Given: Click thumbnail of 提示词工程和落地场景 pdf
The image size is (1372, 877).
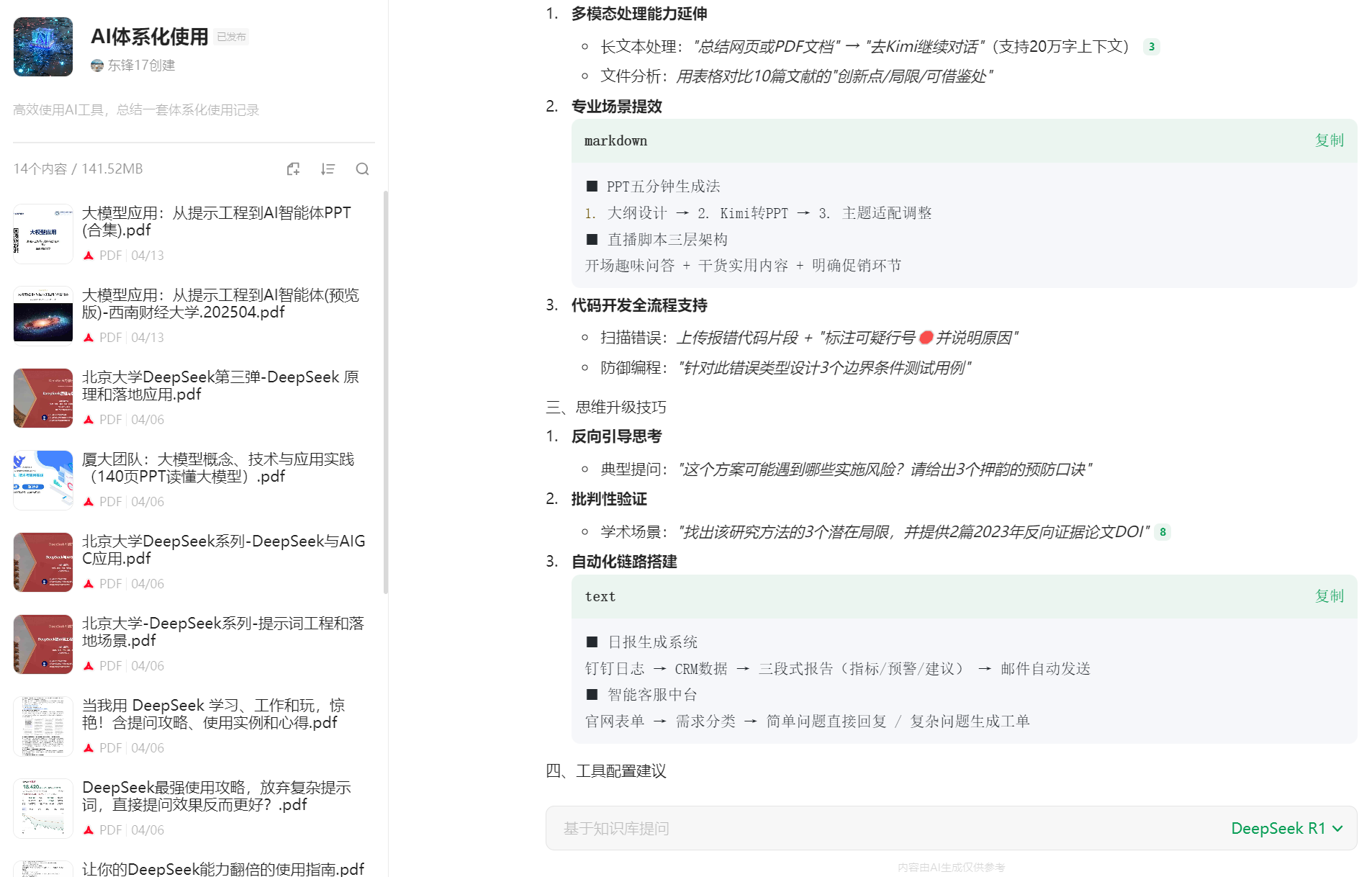Looking at the screenshot, I should (43, 644).
